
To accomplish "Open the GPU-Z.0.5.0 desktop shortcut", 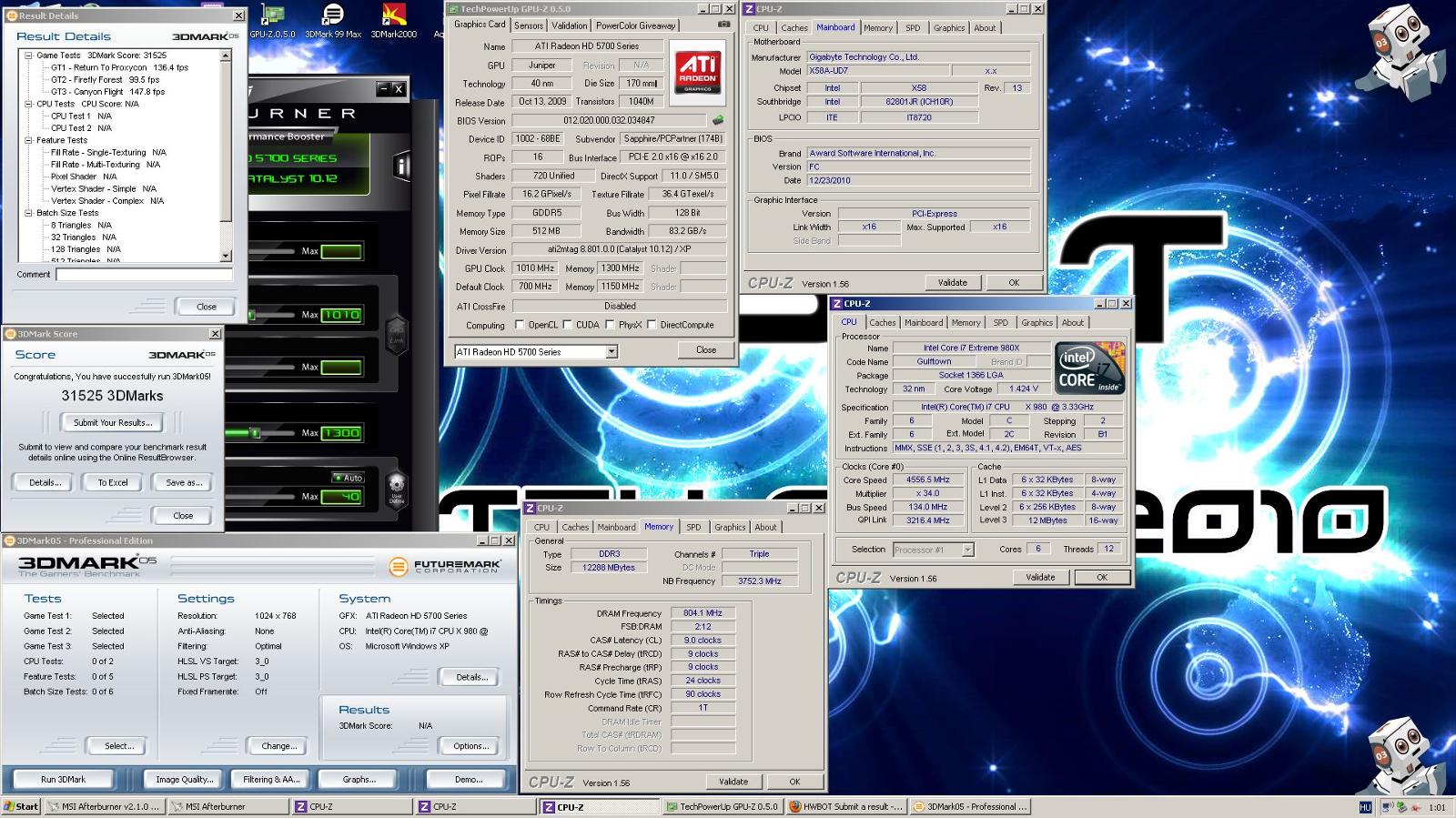I will coord(272,21).
